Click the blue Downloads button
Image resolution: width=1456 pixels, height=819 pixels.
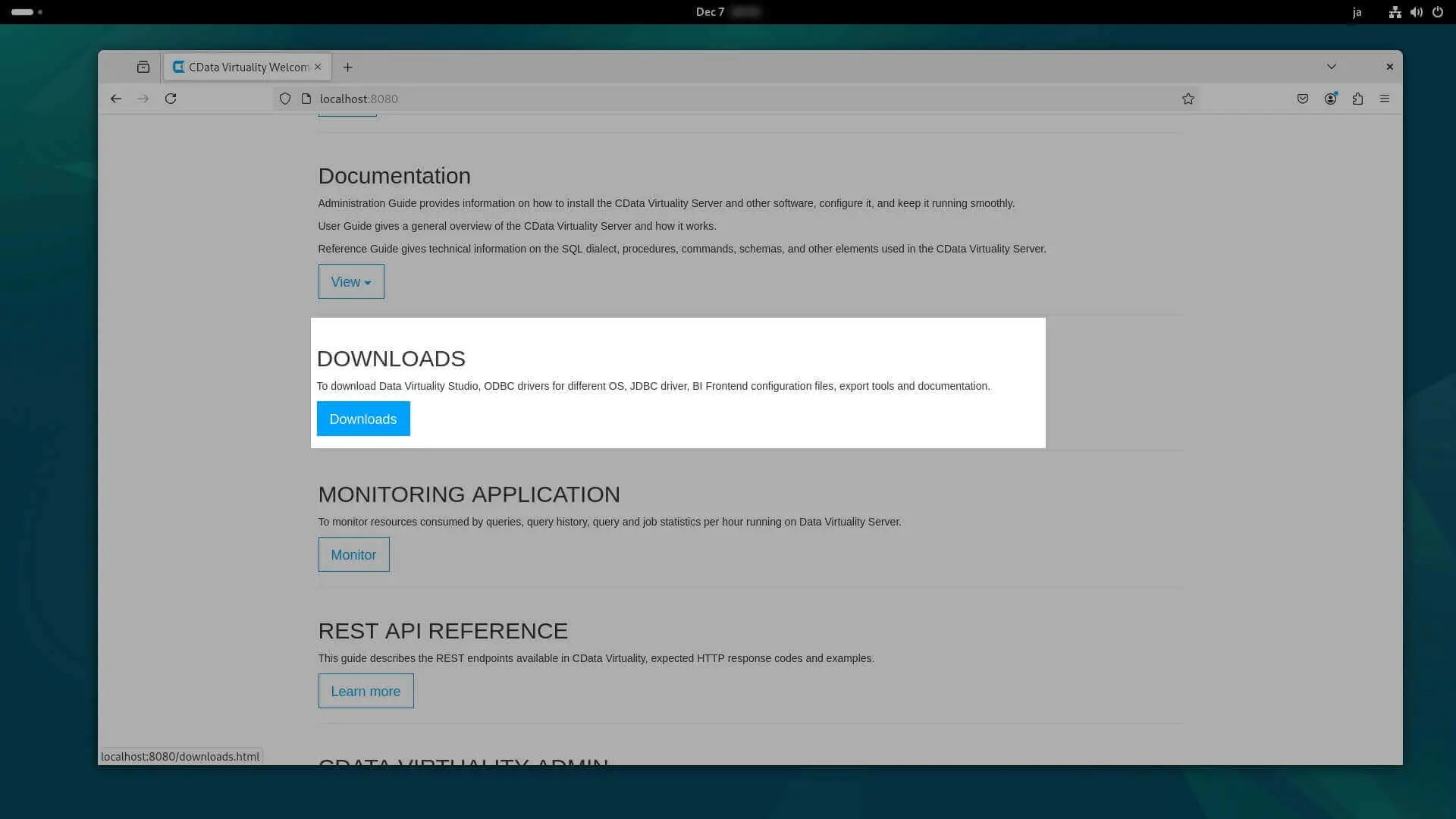(x=363, y=419)
